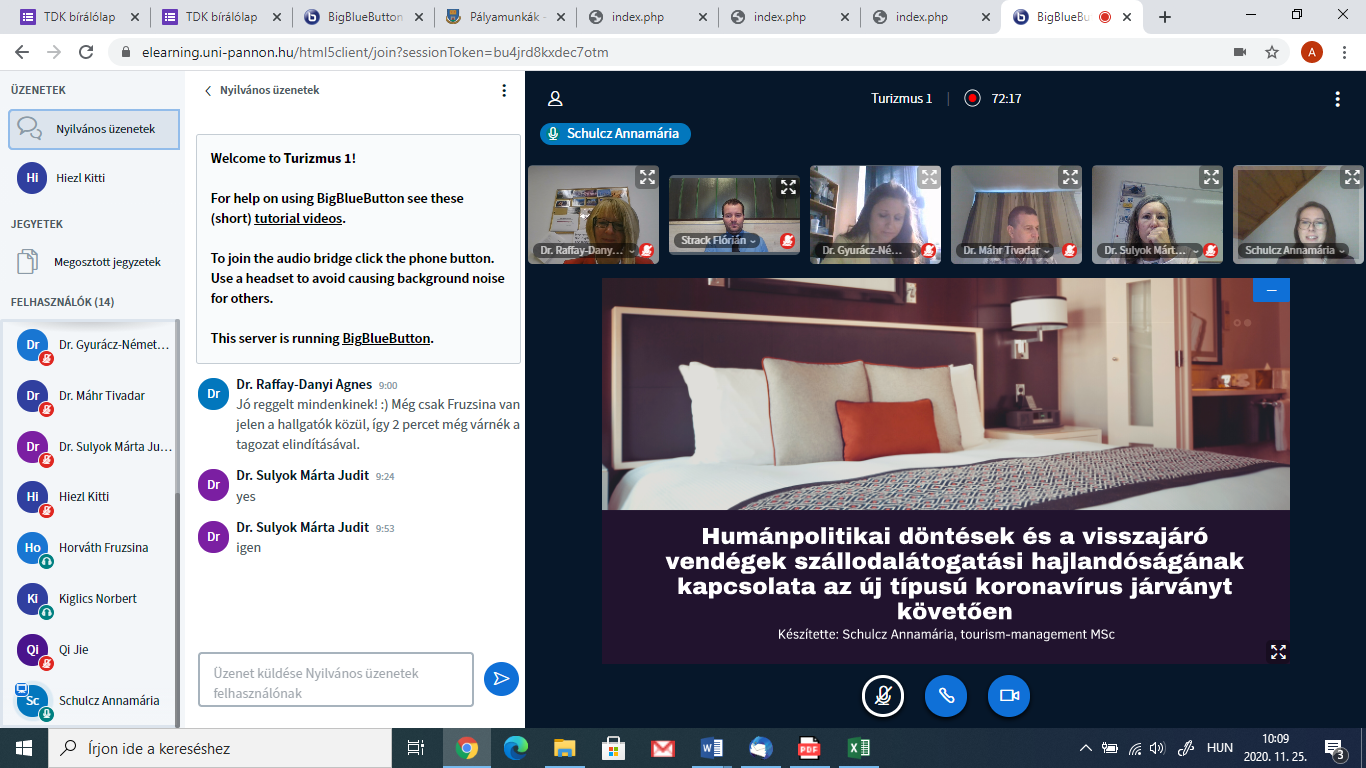Bookmark this page with the star icon
This screenshot has height=768, width=1366.
1272,52
